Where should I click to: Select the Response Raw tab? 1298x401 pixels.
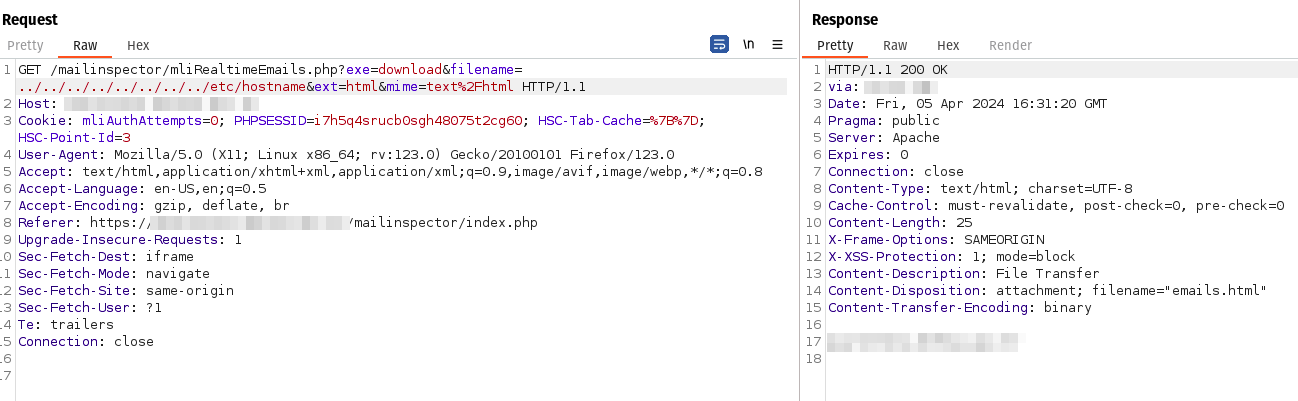(x=895, y=45)
